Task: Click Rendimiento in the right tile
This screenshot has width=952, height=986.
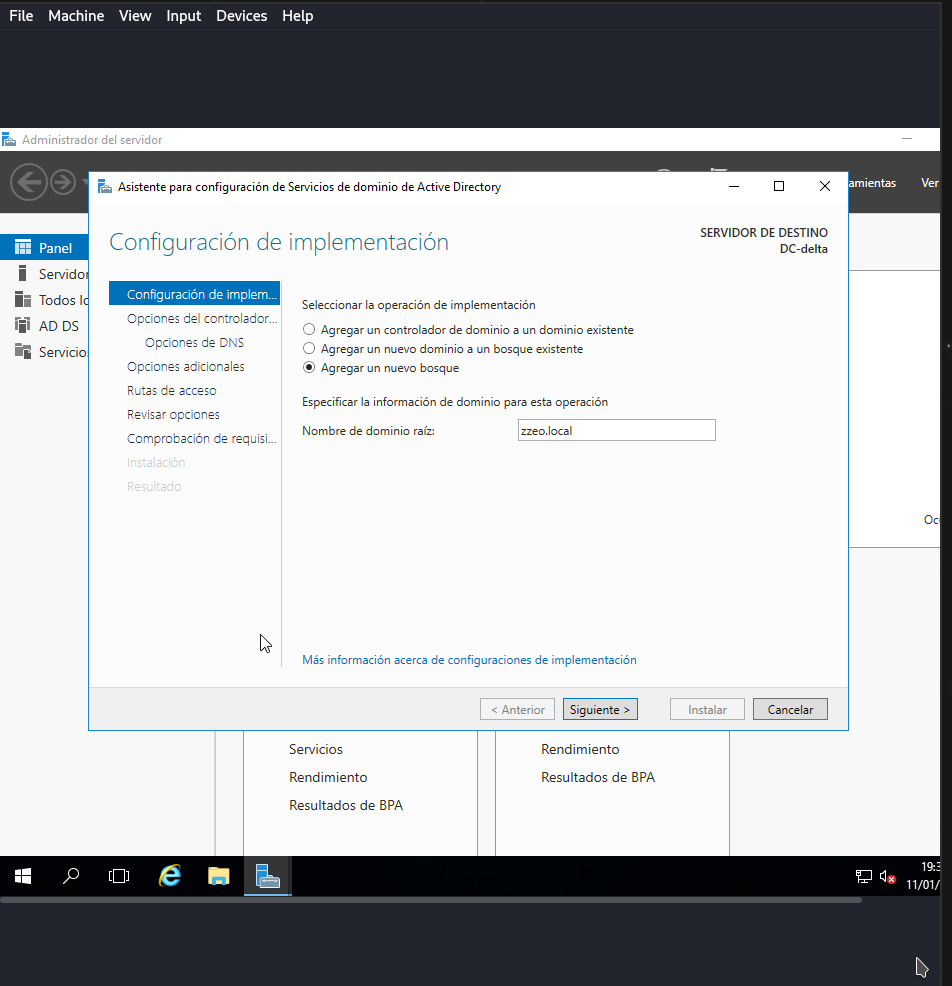Action: 580,749
